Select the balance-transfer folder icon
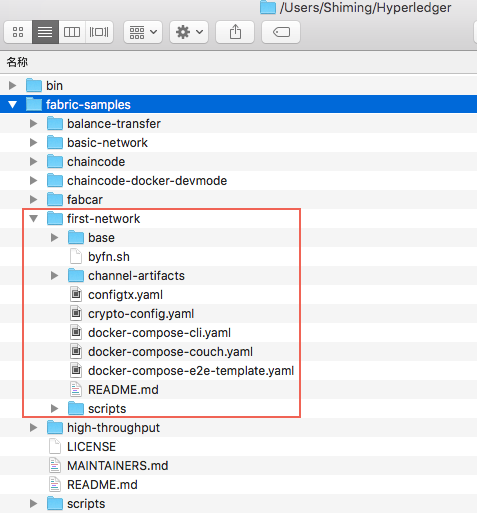Viewport: 477px width, 519px height. pos(55,123)
